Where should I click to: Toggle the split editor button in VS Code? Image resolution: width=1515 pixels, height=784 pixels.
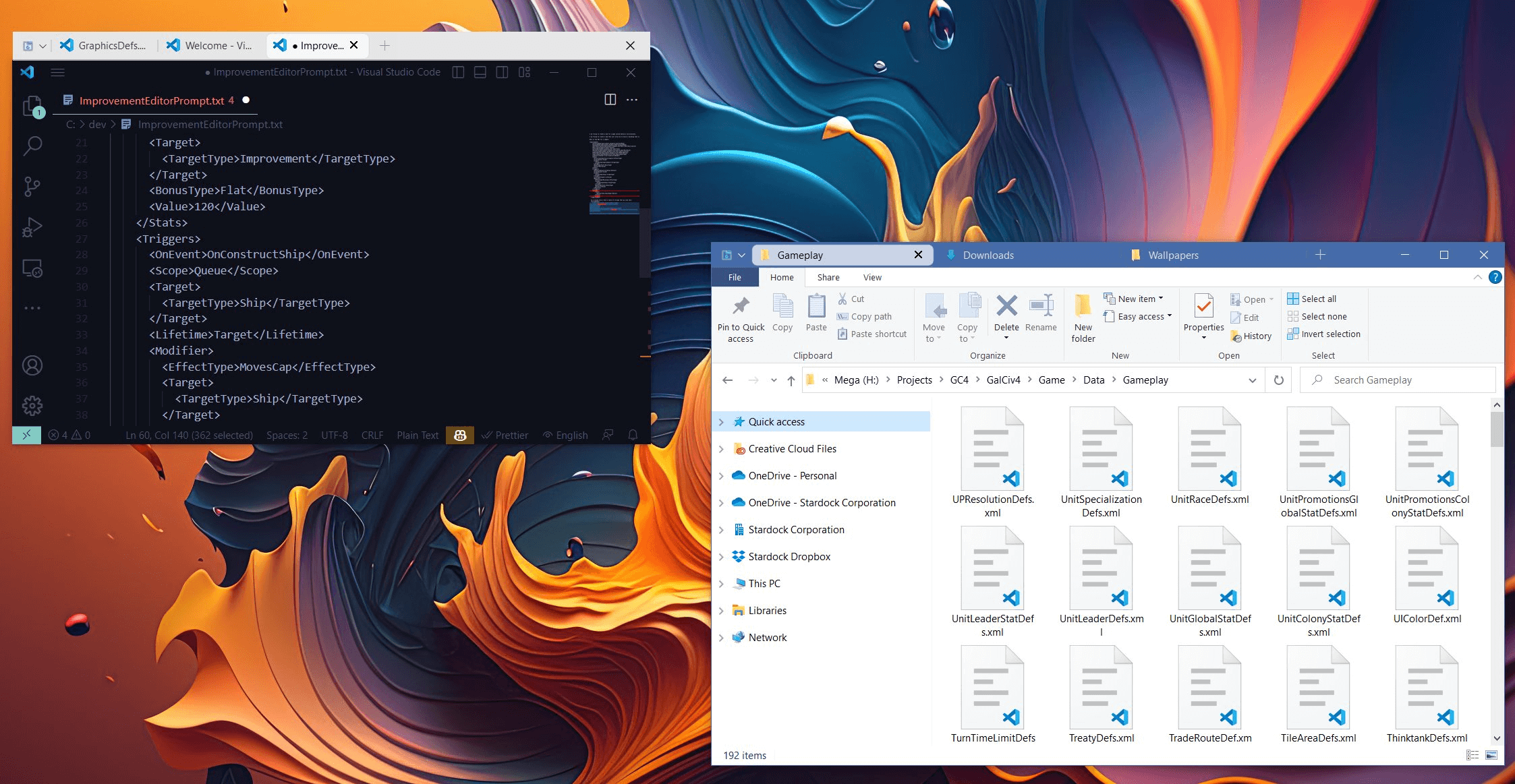coord(610,99)
